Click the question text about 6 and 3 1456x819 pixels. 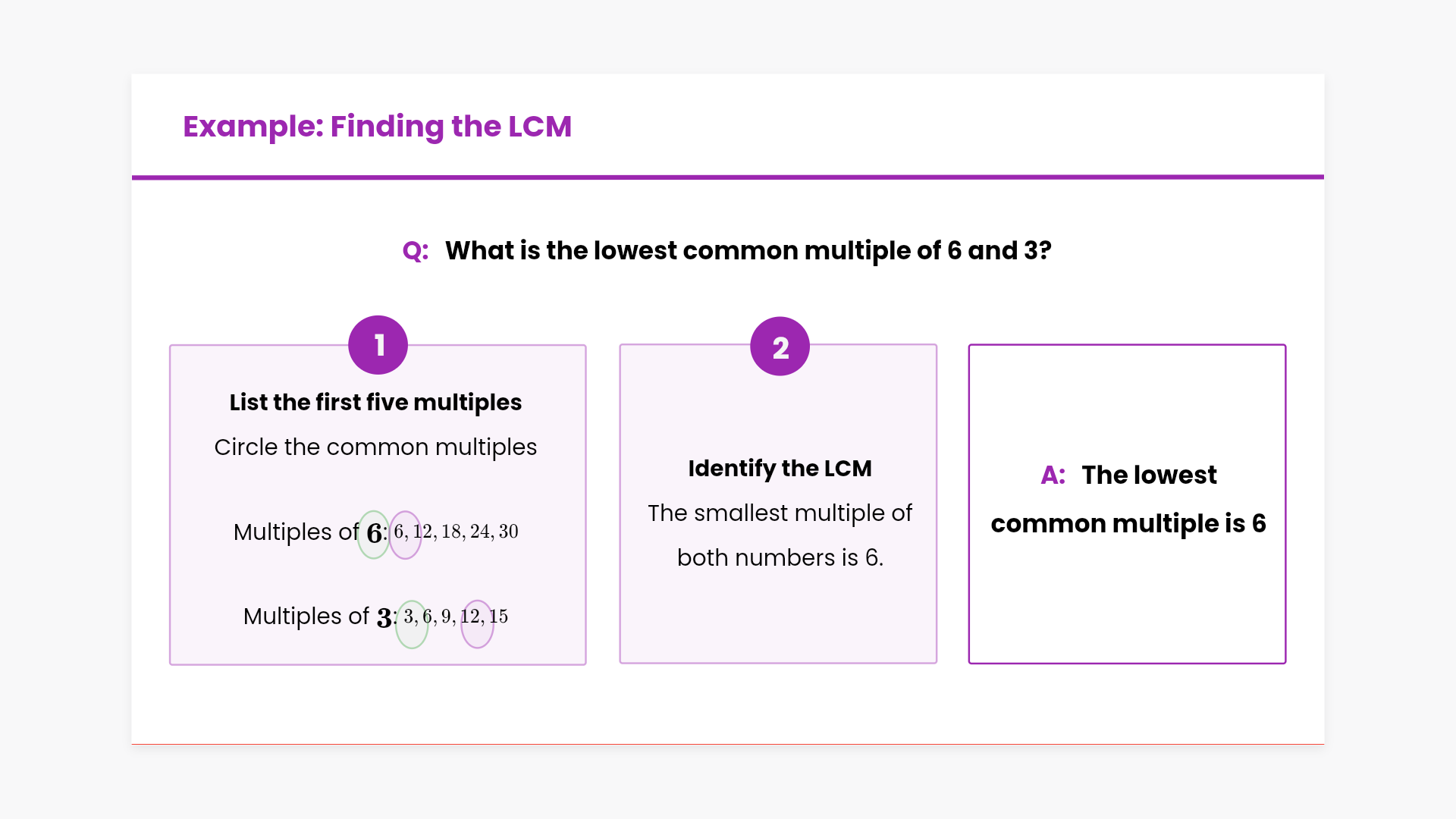point(748,251)
